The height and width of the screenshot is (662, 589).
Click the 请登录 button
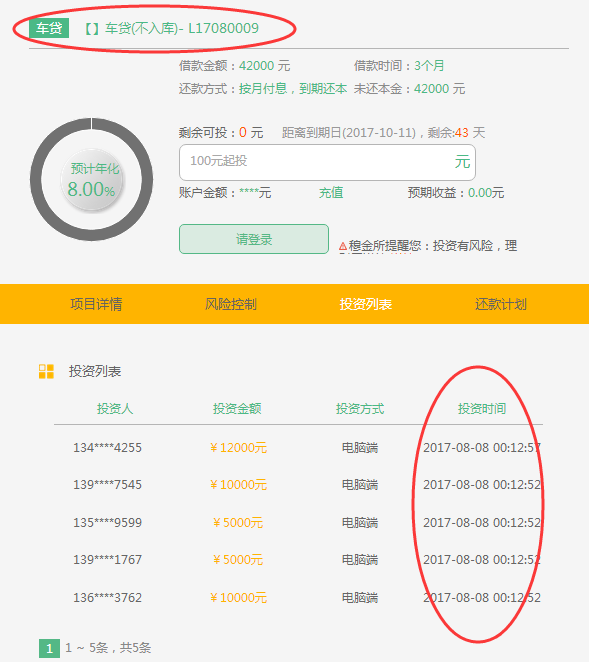254,239
